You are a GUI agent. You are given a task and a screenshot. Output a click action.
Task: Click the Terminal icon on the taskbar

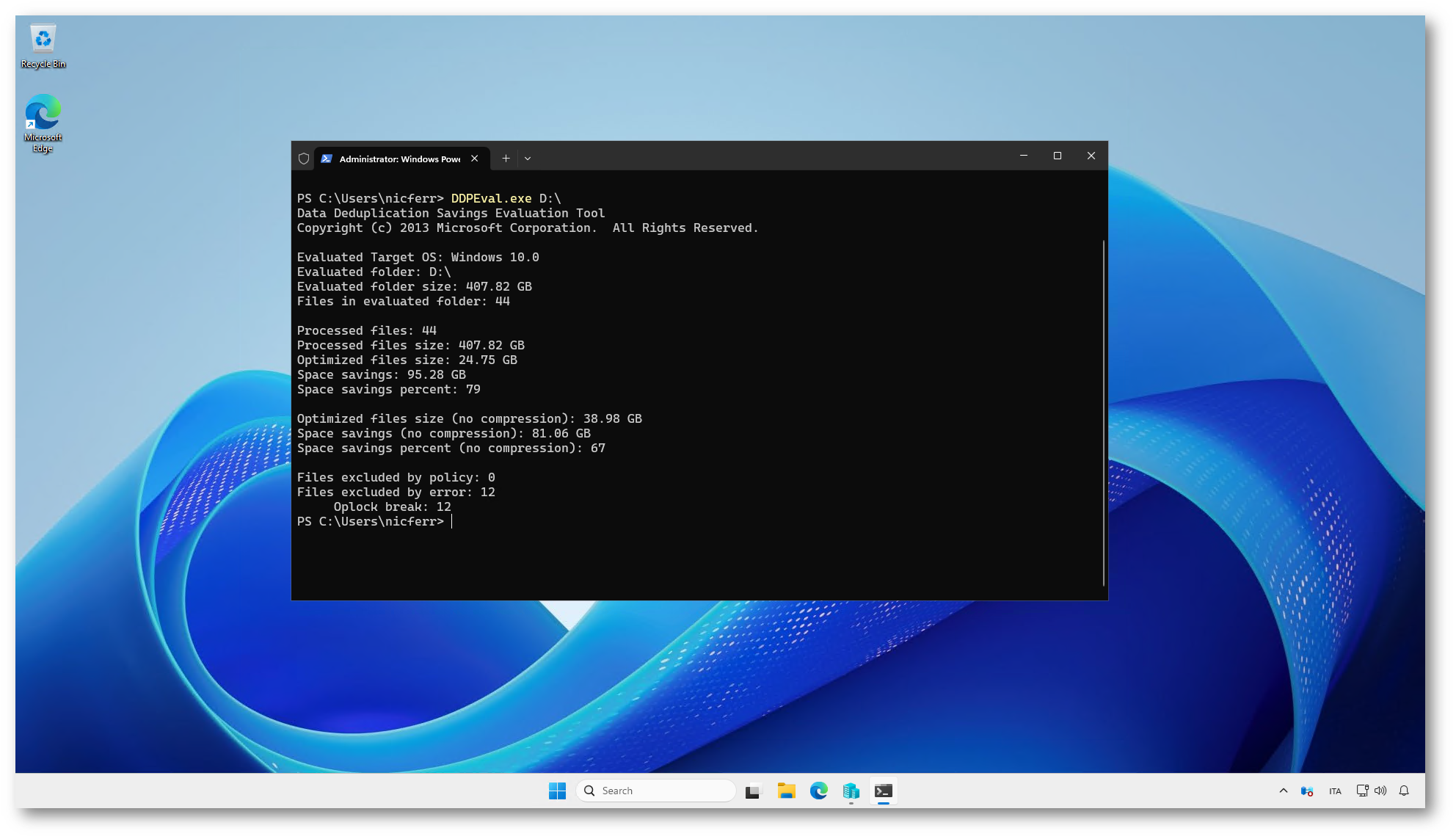(884, 791)
